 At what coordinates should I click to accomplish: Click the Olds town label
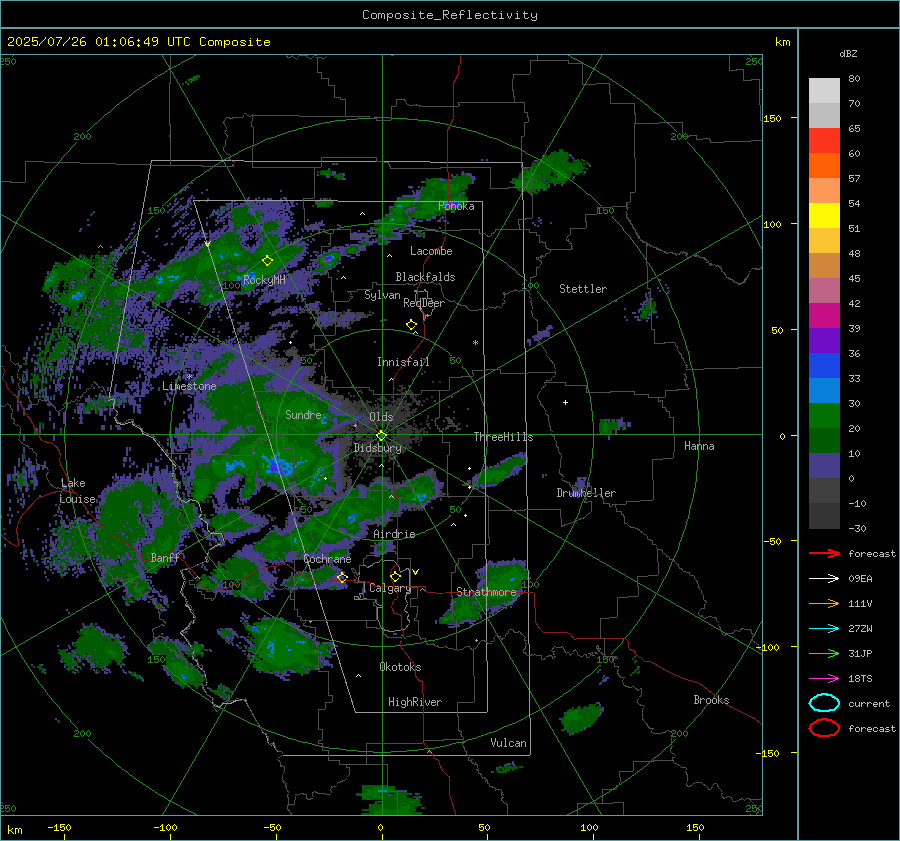click(x=381, y=417)
